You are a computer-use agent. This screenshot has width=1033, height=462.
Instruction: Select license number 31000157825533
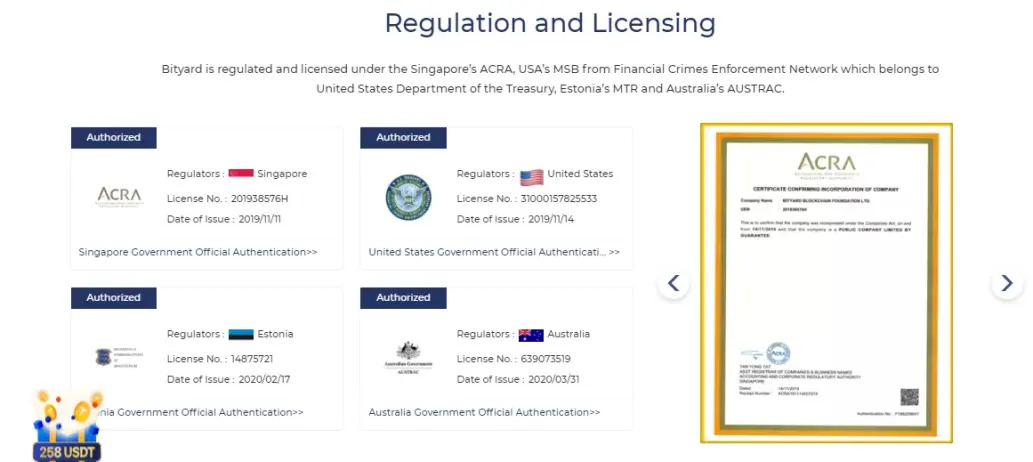tap(559, 198)
